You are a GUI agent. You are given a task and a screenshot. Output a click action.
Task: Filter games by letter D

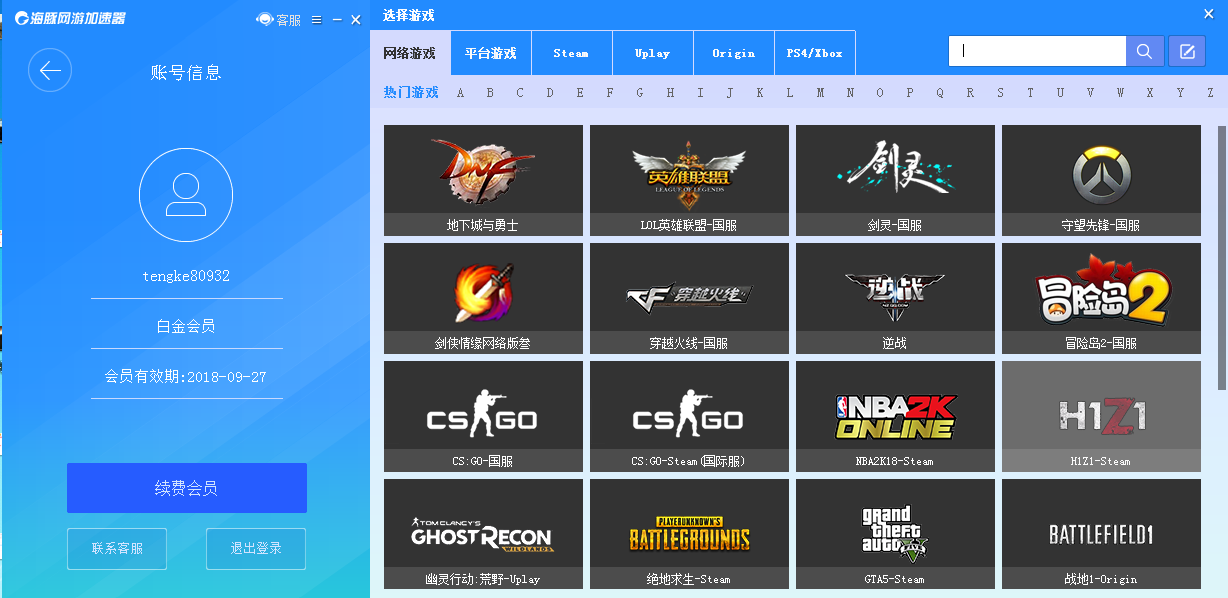[550, 93]
